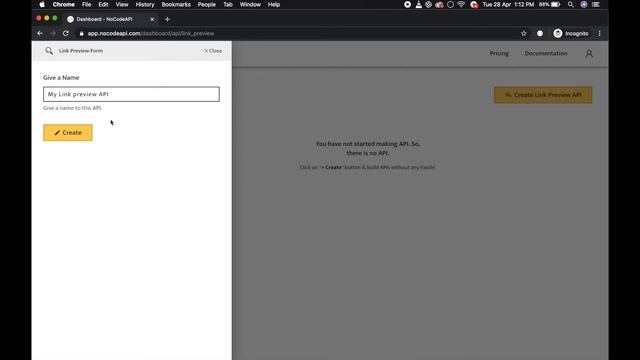Close the Link Preview Form panel
The height and width of the screenshot is (360, 640).
point(213,51)
